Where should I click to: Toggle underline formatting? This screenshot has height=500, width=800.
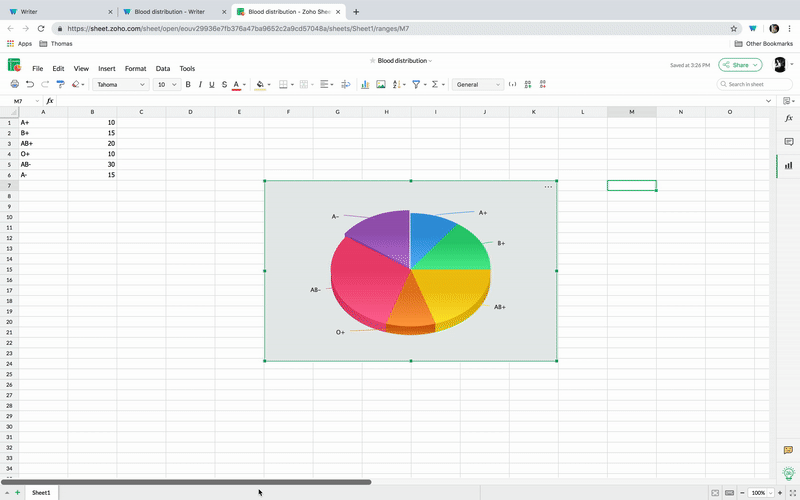pos(212,85)
